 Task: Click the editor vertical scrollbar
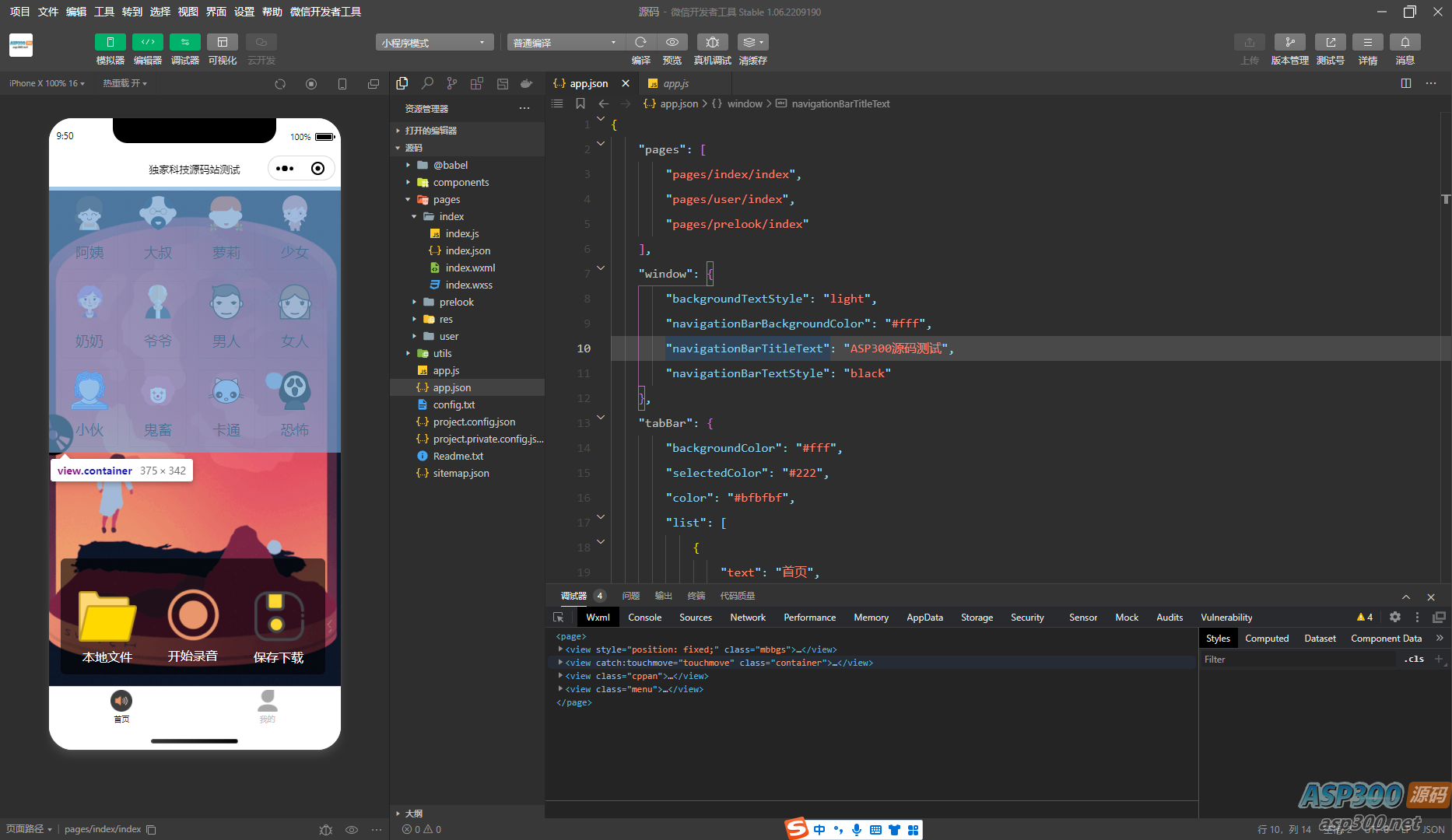pos(1446,199)
